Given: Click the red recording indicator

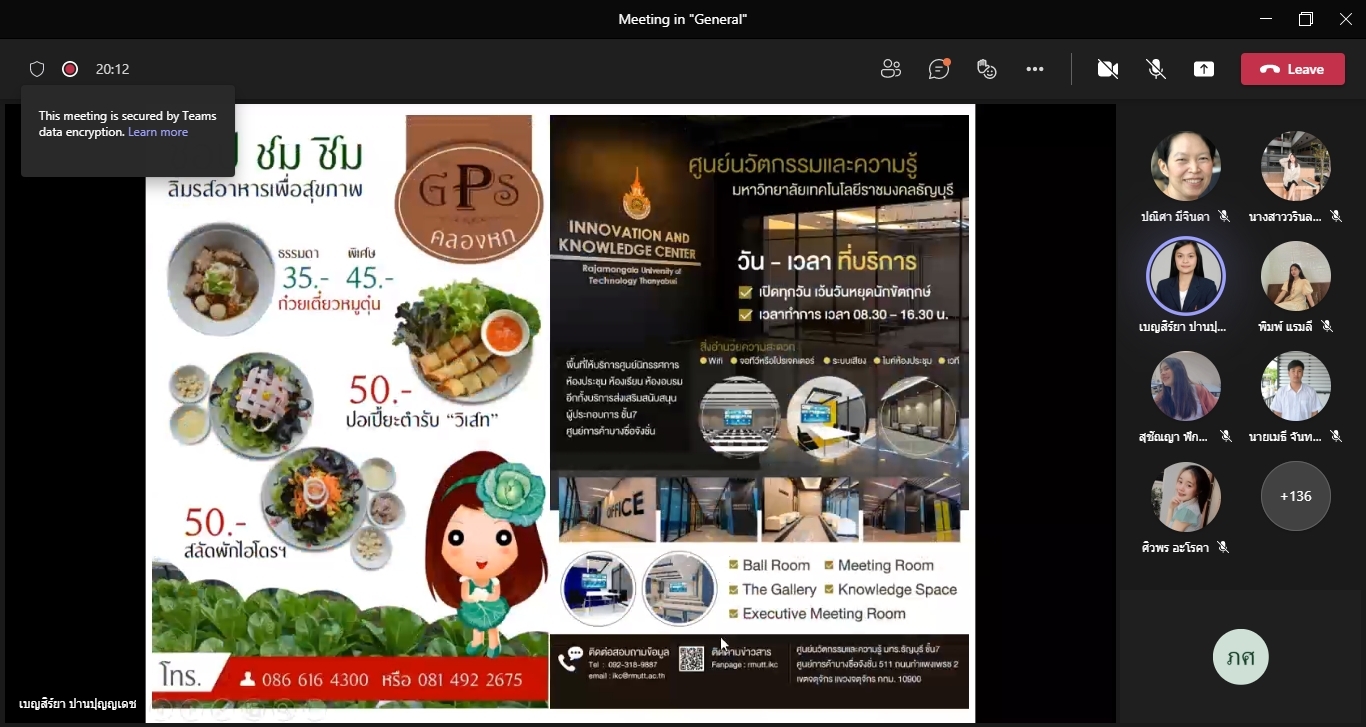Looking at the screenshot, I should tap(70, 69).
